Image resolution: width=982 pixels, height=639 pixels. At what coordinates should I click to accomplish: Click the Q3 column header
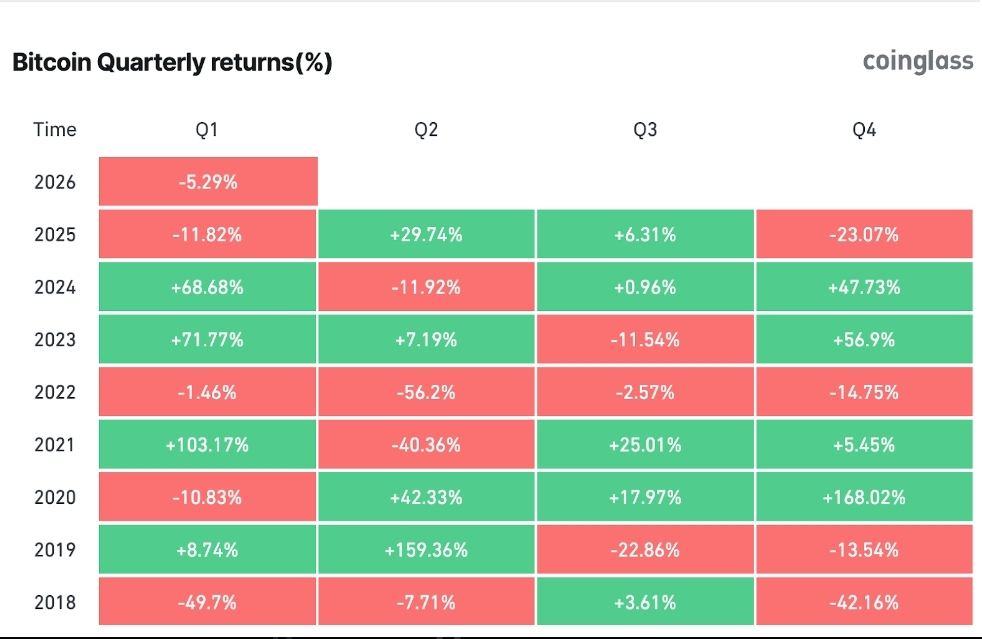tap(645, 130)
